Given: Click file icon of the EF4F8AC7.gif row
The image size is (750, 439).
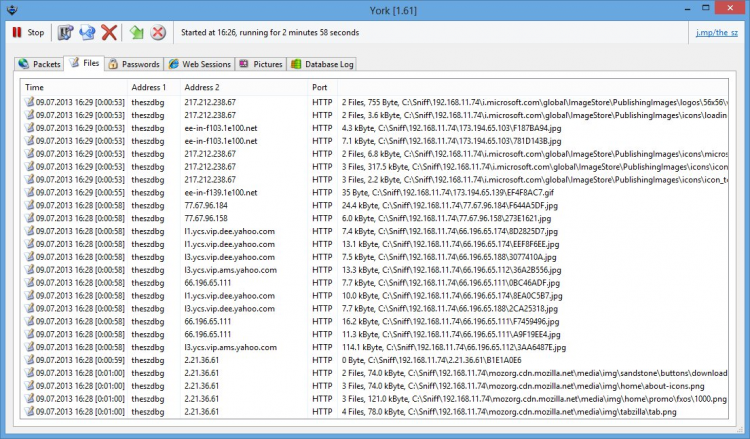Looking at the screenshot, I should (x=30, y=192).
